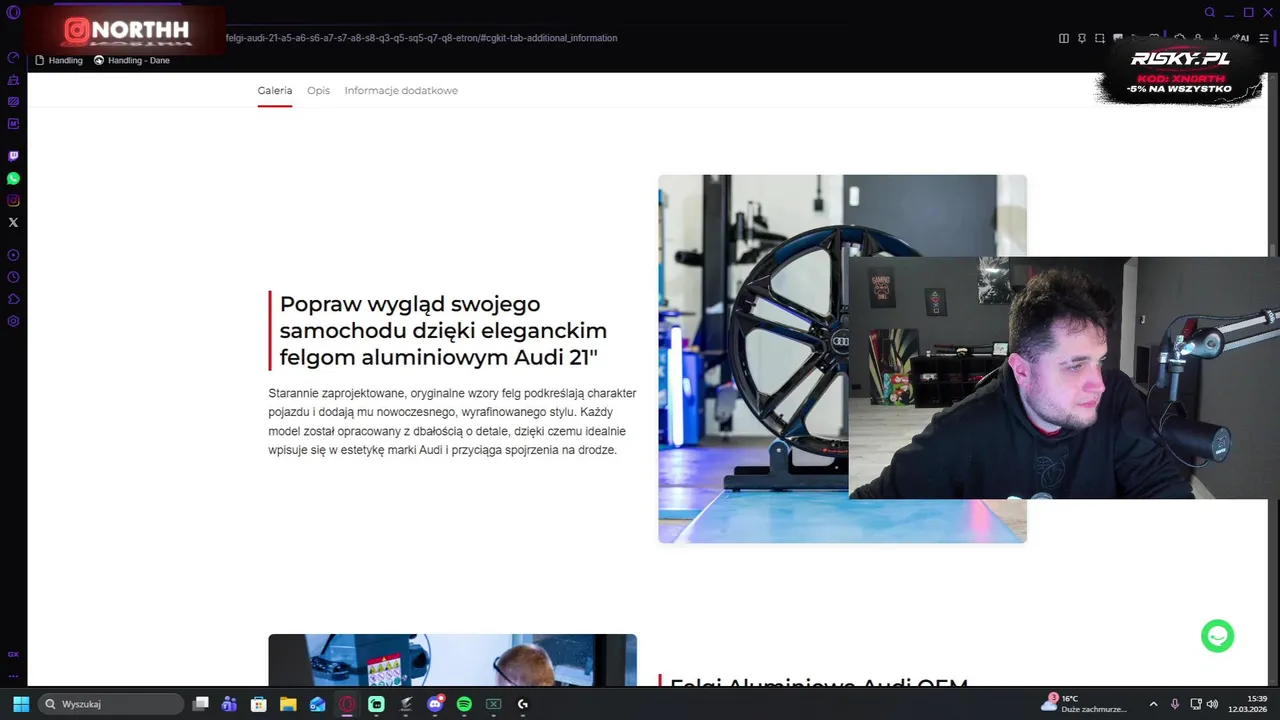Open Logitech G HUB from the taskbar

[523, 704]
